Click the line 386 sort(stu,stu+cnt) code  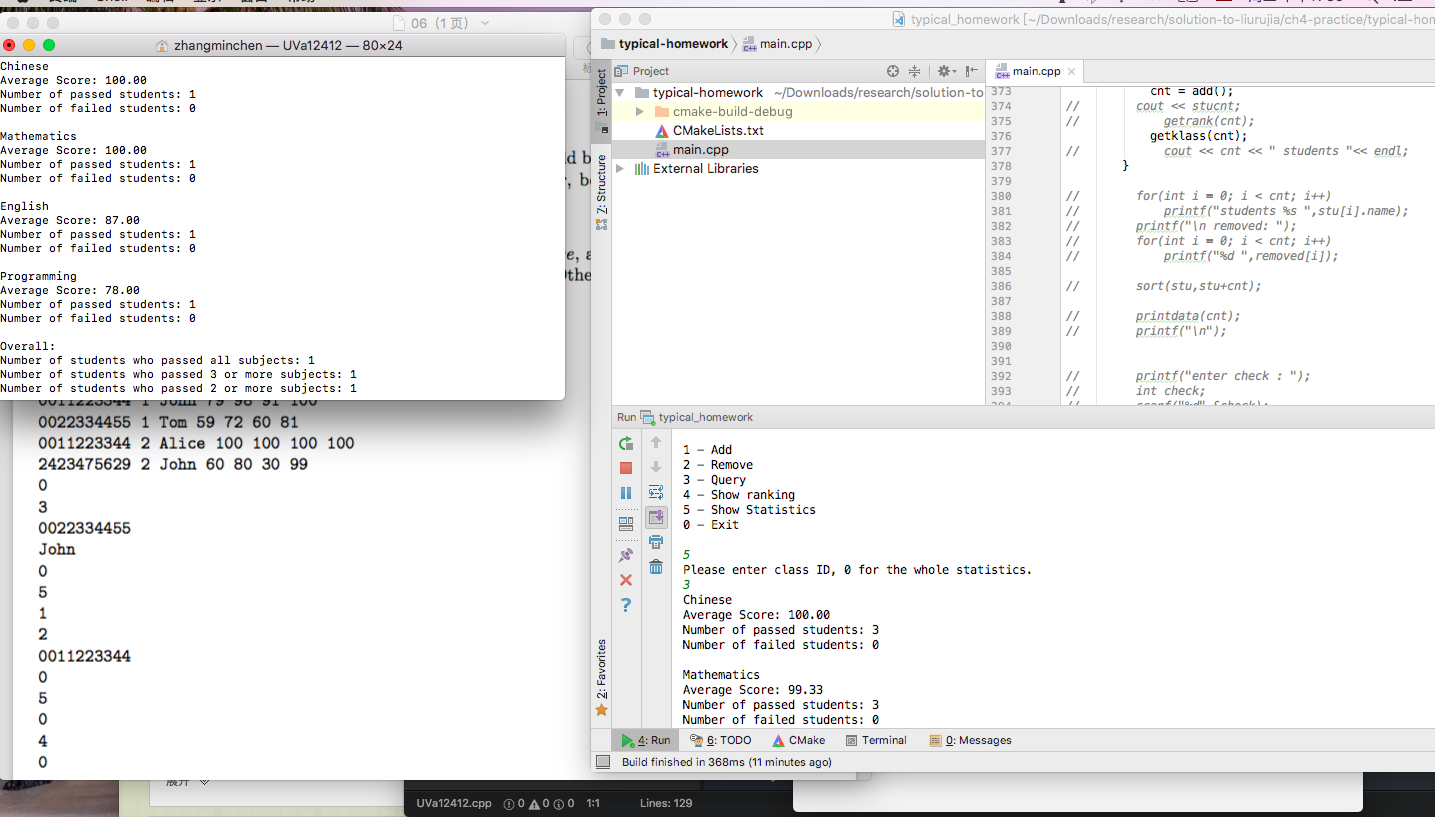point(1198,286)
